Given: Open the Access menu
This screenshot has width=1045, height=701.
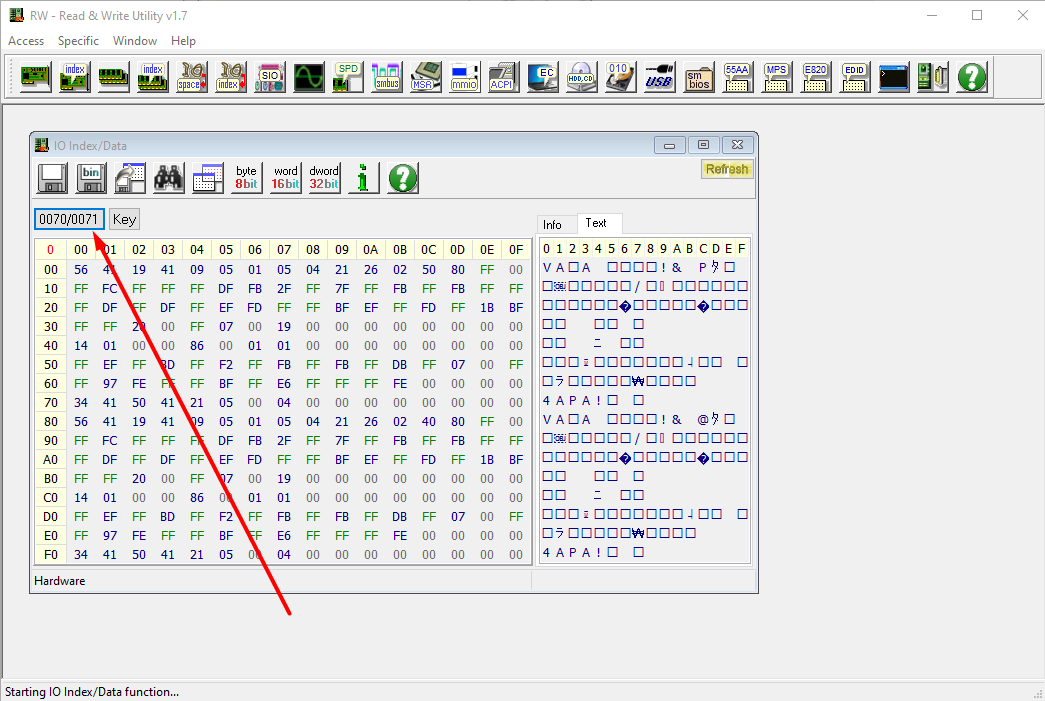Looking at the screenshot, I should [x=26, y=41].
